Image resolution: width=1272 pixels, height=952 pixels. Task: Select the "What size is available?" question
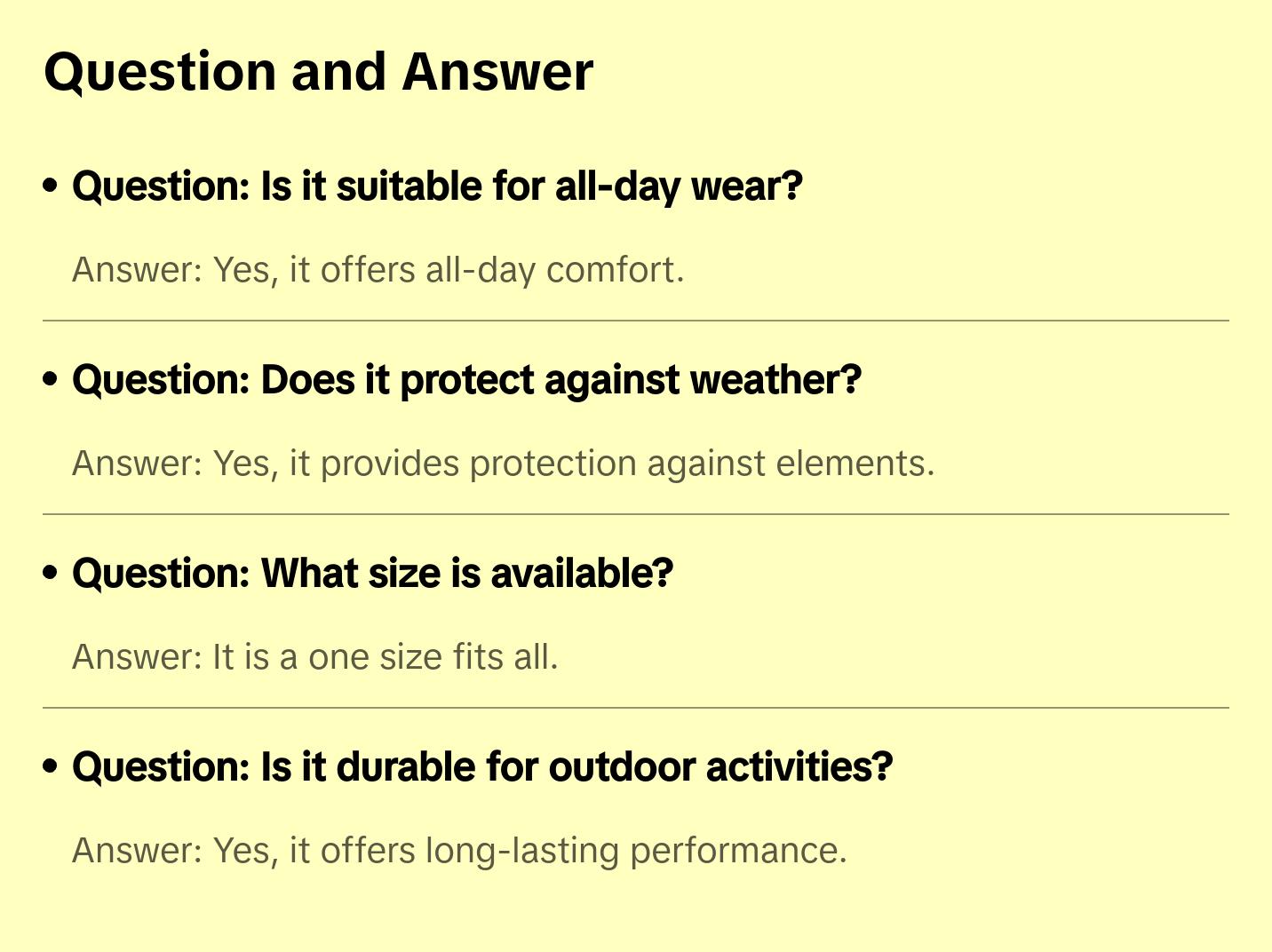pos(372,574)
